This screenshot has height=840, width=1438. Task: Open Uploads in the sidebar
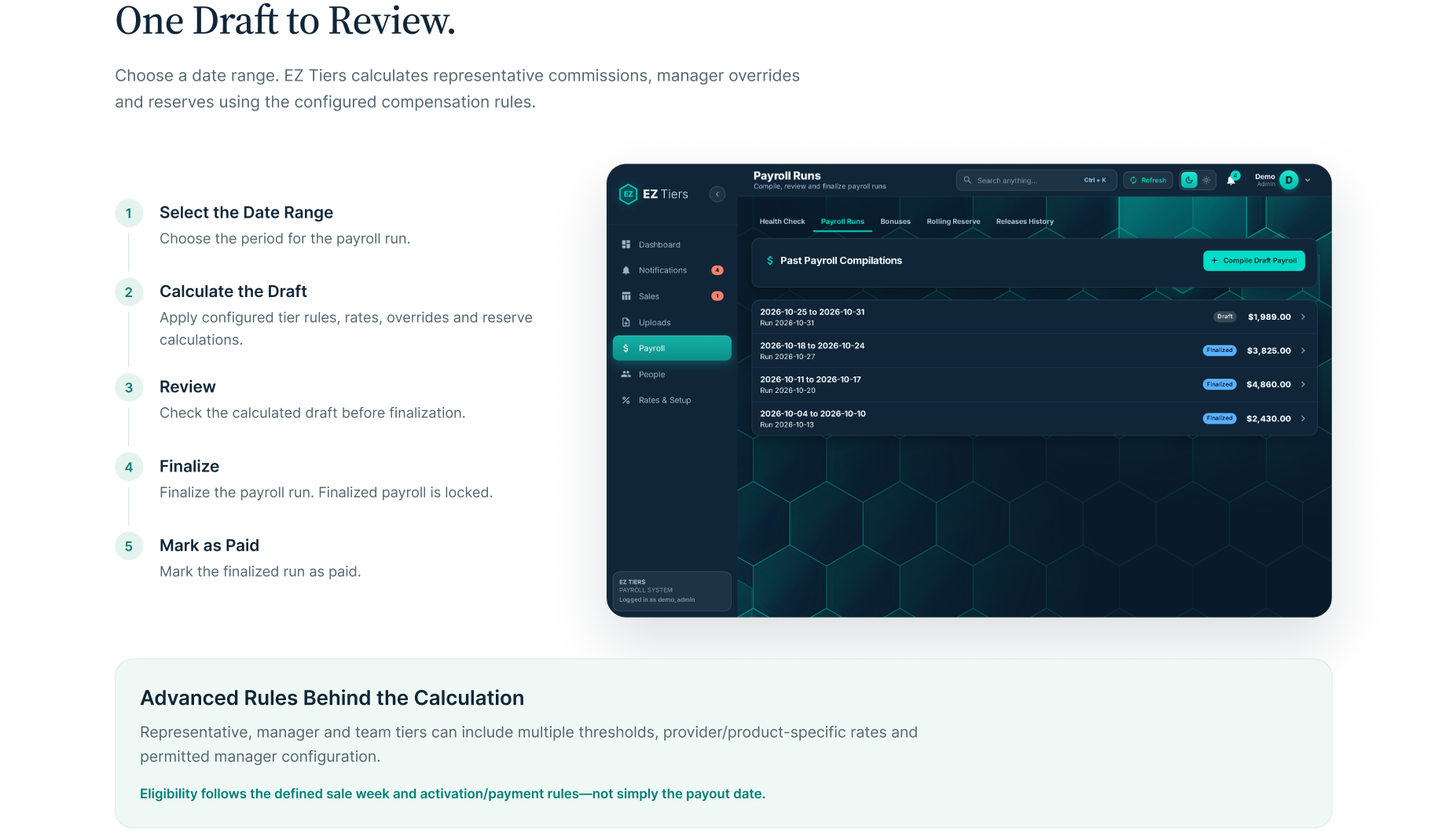click(672, 322)
